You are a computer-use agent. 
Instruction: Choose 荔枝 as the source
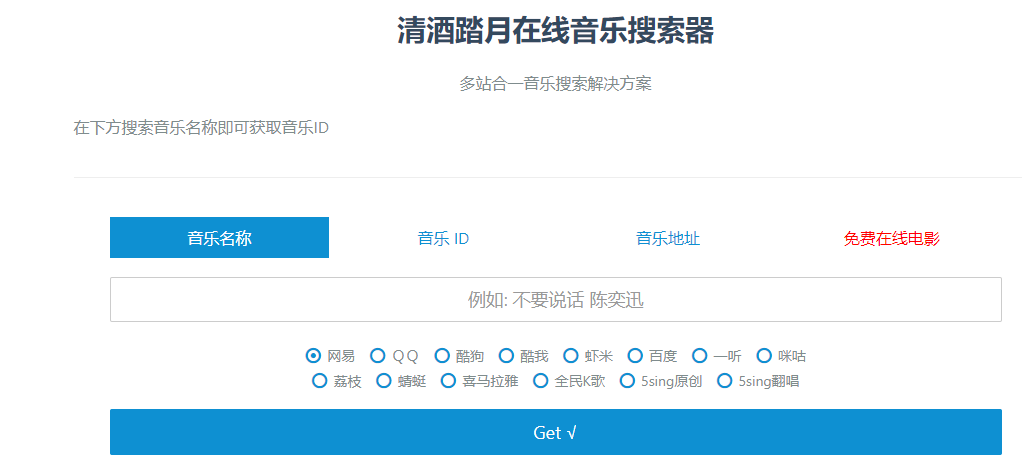320,380
